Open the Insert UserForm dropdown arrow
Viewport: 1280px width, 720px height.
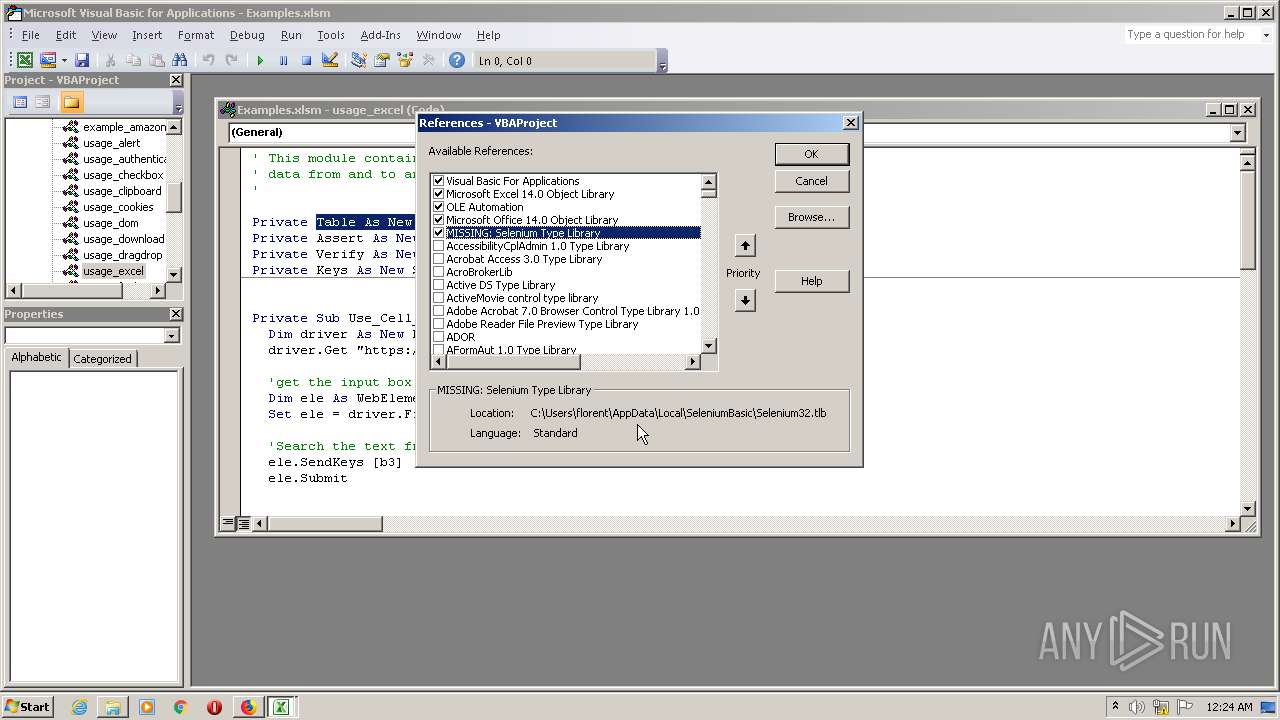[63, 61]
